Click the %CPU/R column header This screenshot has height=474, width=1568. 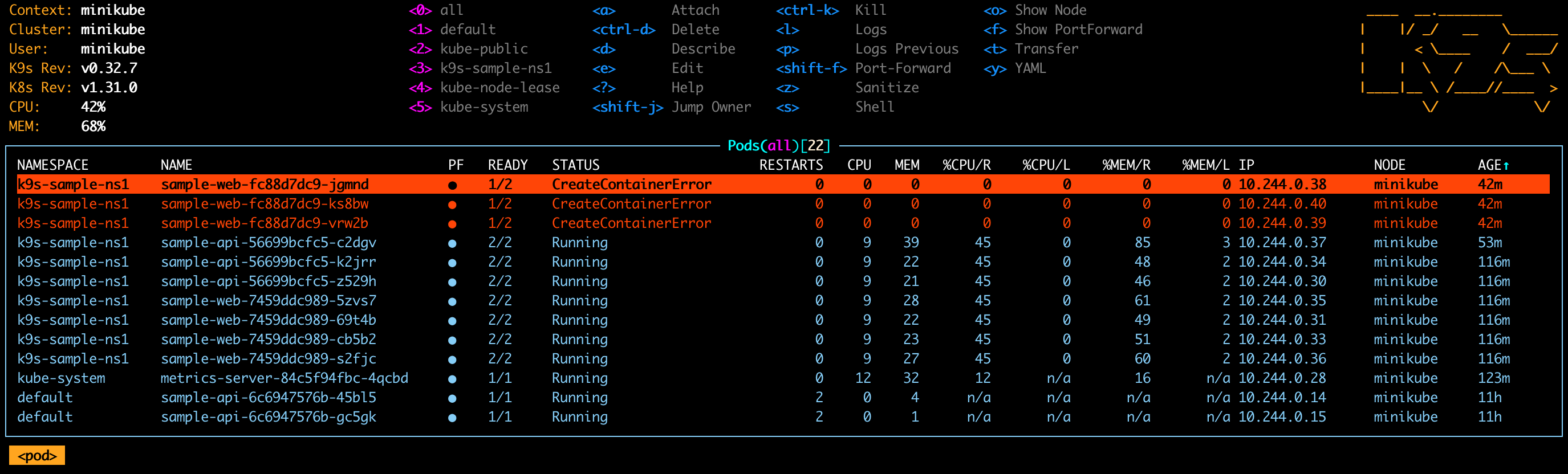click(x=966, y=165)
